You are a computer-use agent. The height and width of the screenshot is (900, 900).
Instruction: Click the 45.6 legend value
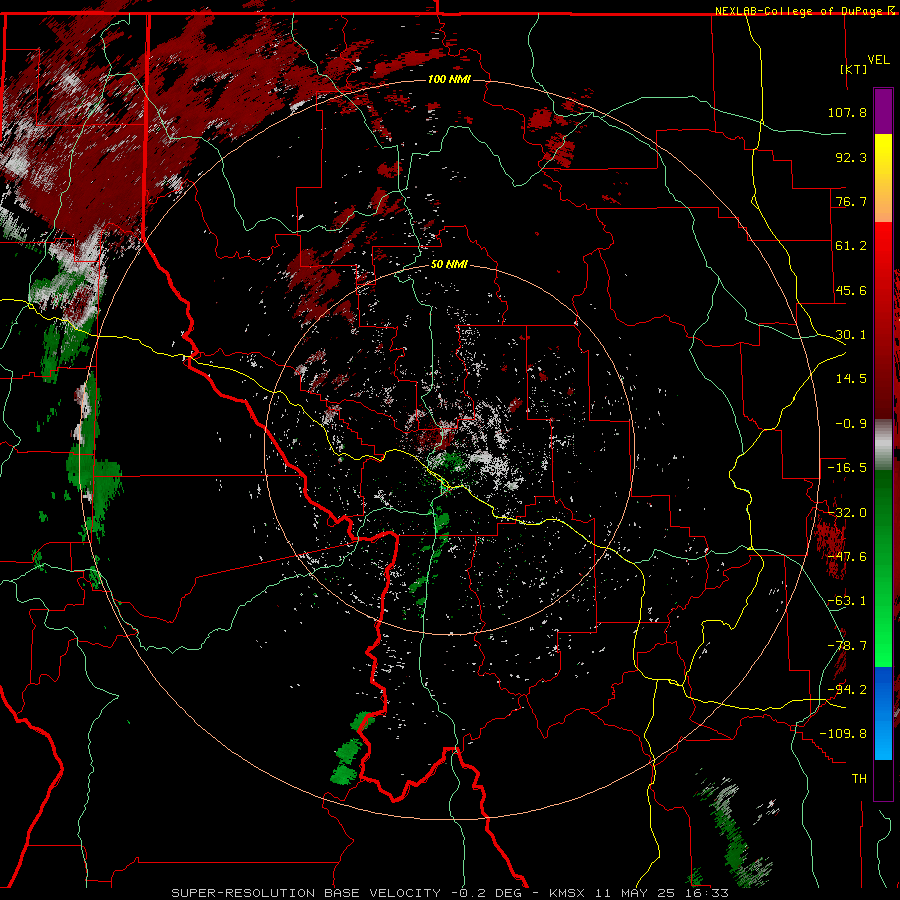point(851,290)
